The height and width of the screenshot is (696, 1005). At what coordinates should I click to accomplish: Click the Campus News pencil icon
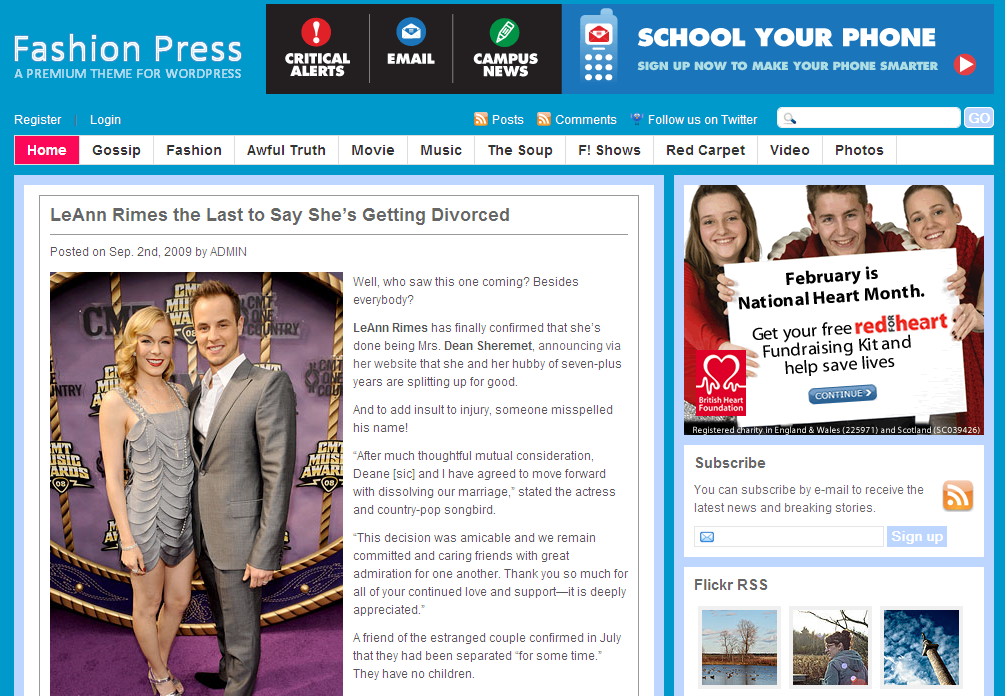point(505,32)
